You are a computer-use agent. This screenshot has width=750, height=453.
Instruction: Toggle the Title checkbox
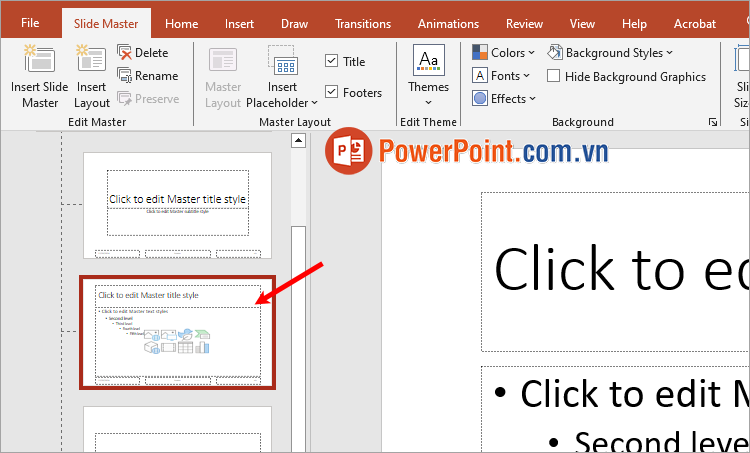pos(331,61)
